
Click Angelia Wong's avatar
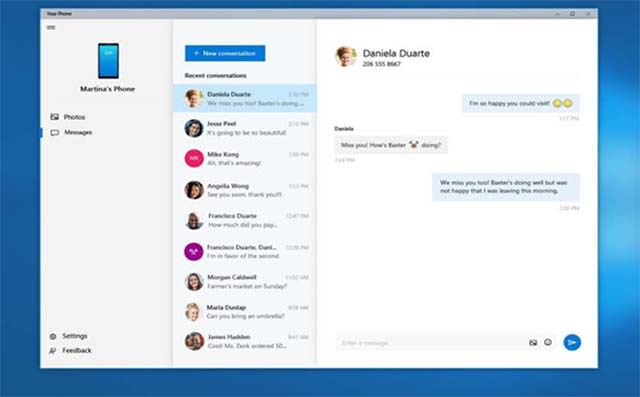click(194, 190)
